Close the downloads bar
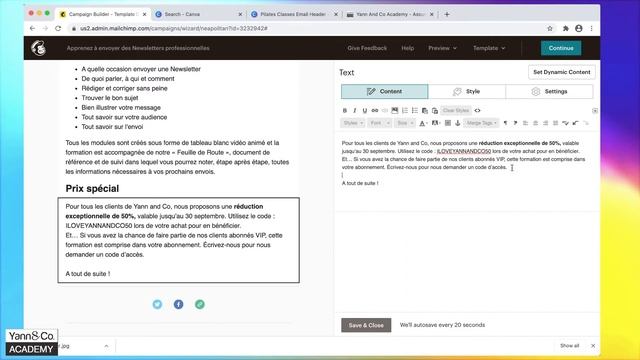Image resolution: width=640 pixels, height=360 pixels. coord(593,346)
